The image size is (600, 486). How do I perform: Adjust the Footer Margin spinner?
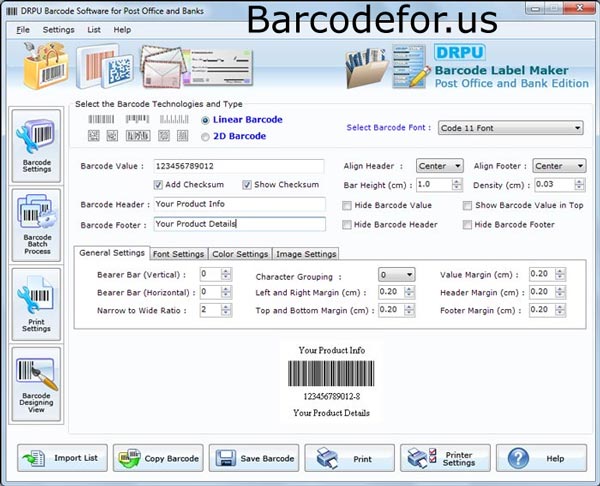click(560, 310)
